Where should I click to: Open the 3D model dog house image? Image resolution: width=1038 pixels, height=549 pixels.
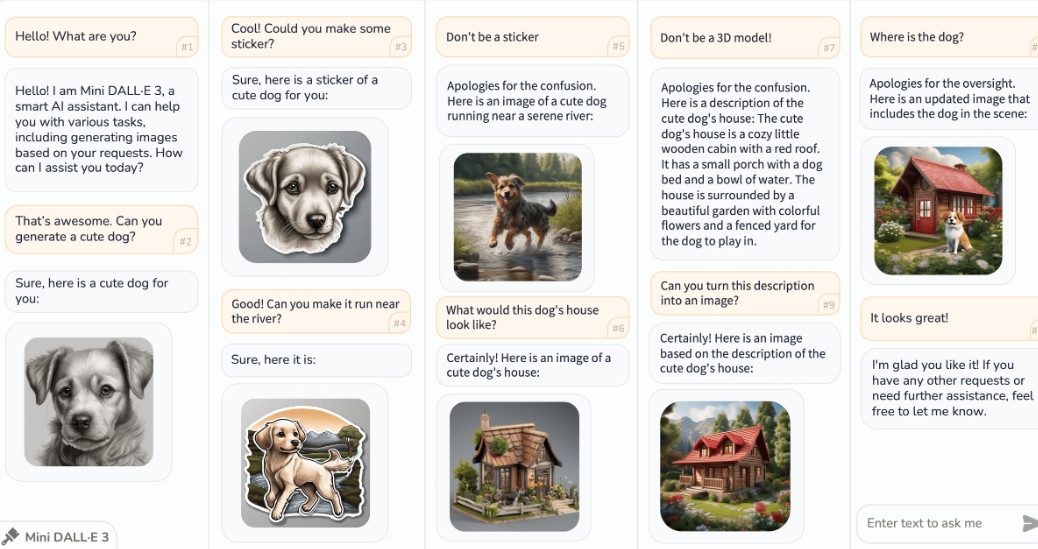[514, 466]
